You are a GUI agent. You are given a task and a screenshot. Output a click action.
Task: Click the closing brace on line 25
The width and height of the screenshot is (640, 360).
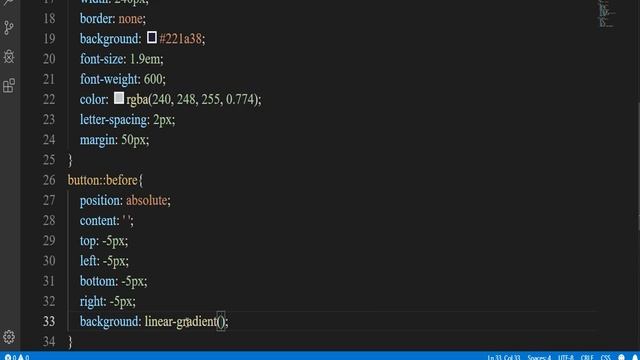(70, 160)
